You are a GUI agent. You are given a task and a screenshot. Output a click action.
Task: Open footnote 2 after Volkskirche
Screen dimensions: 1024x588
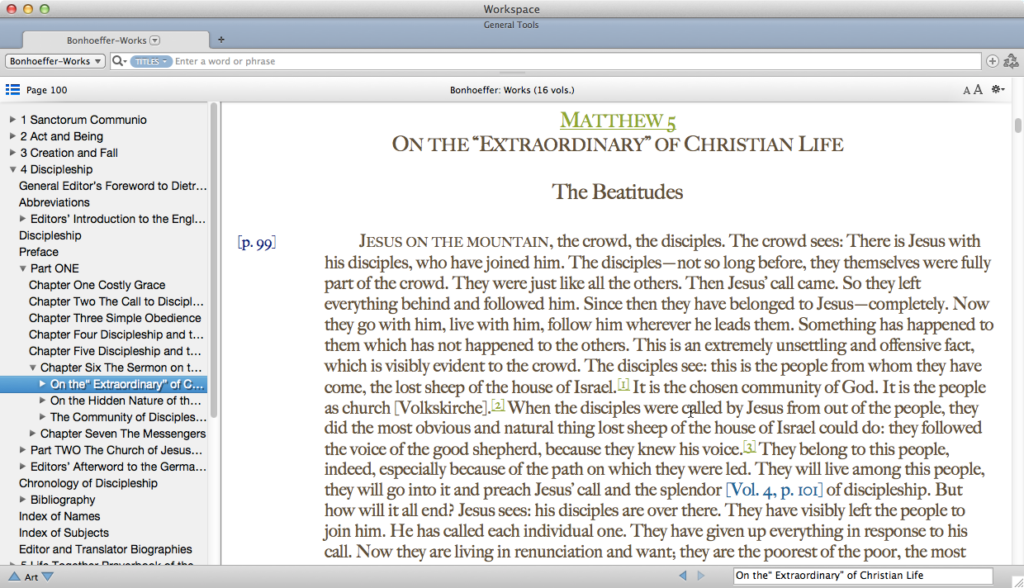point(498,405)
